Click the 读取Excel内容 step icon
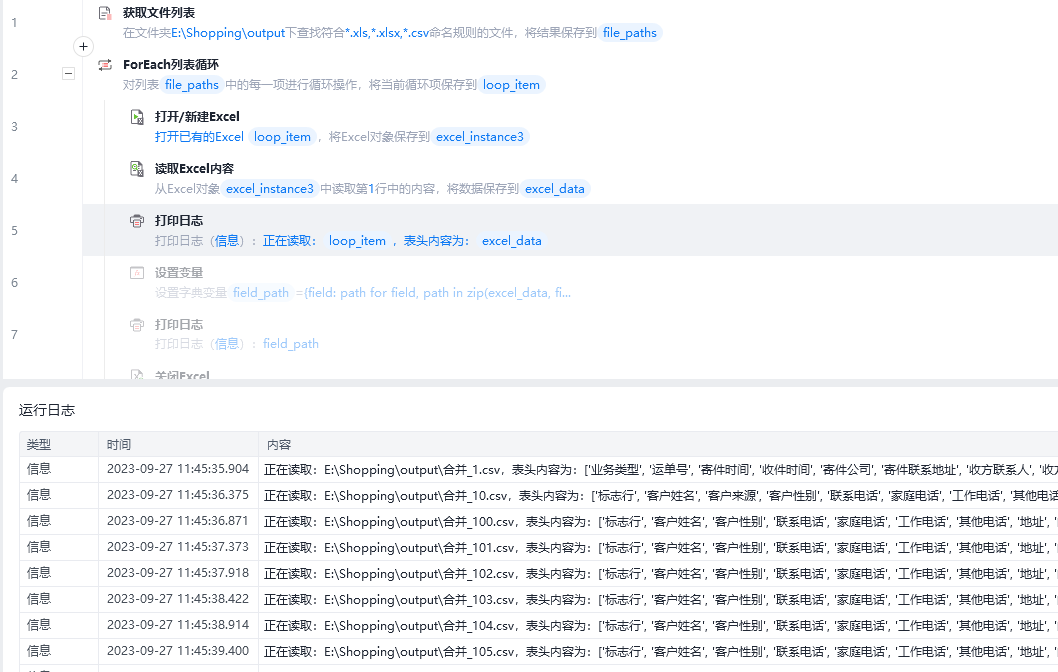Viewport: 1058px width, 672px height. [x=137, y=169]
